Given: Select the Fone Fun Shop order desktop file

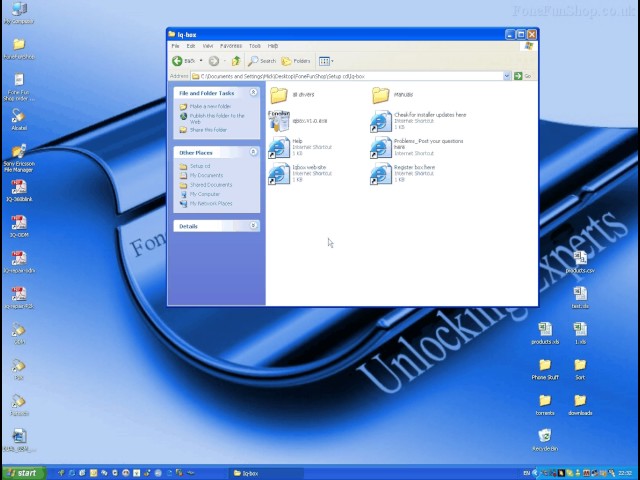Looking at the screenshot, I should (19, 87).
